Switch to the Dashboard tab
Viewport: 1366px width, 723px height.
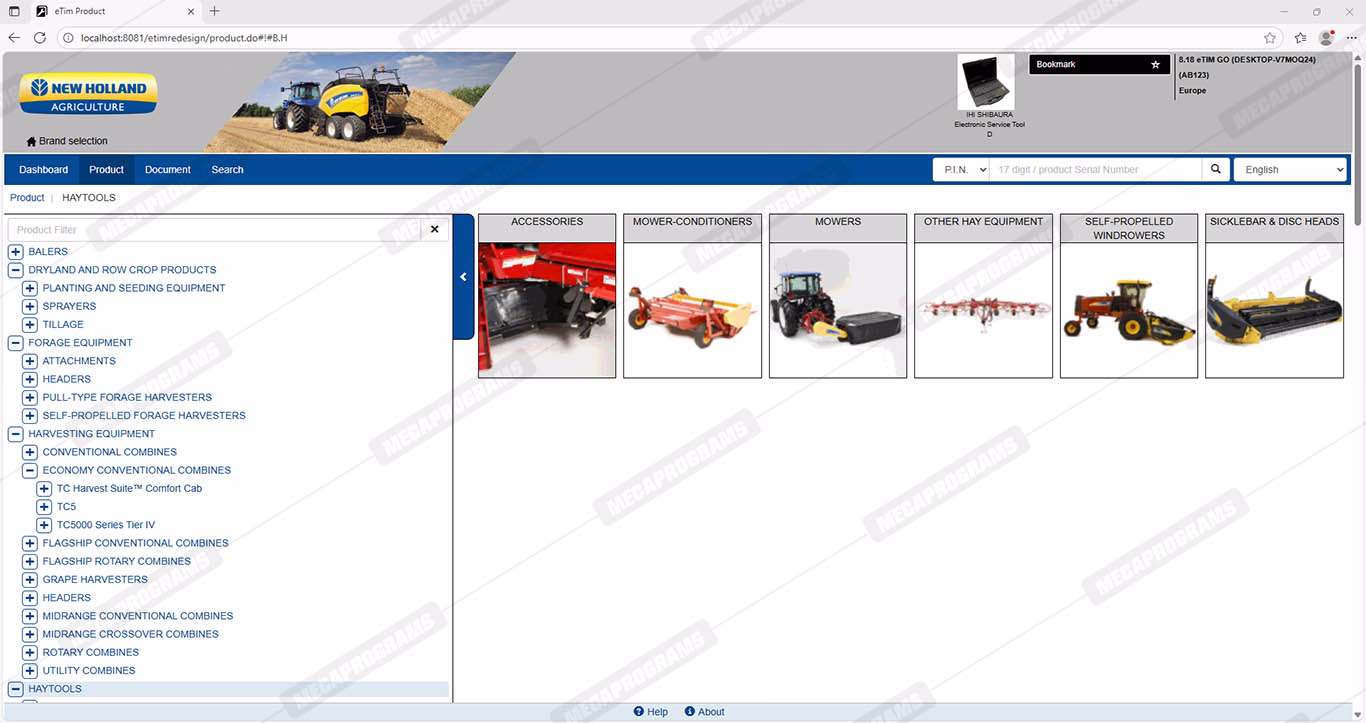click(44, 170)
